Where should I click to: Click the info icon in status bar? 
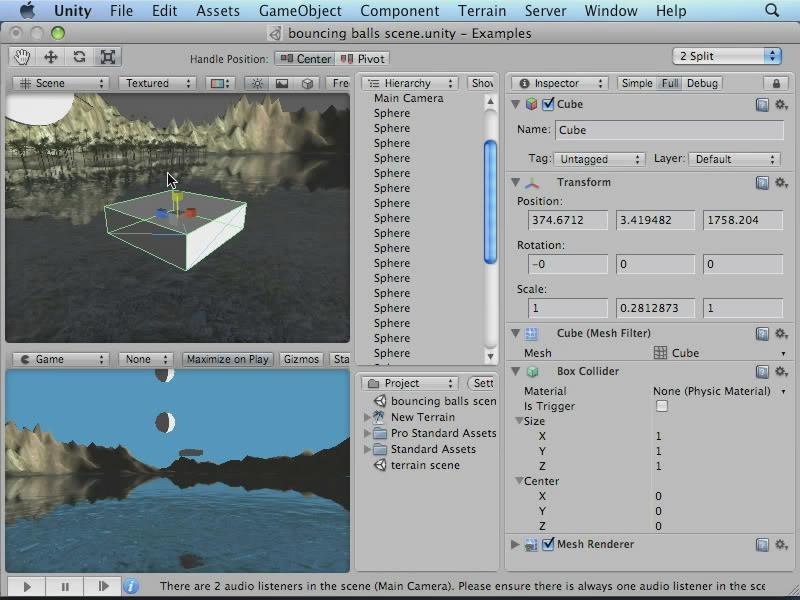point(131,586)
